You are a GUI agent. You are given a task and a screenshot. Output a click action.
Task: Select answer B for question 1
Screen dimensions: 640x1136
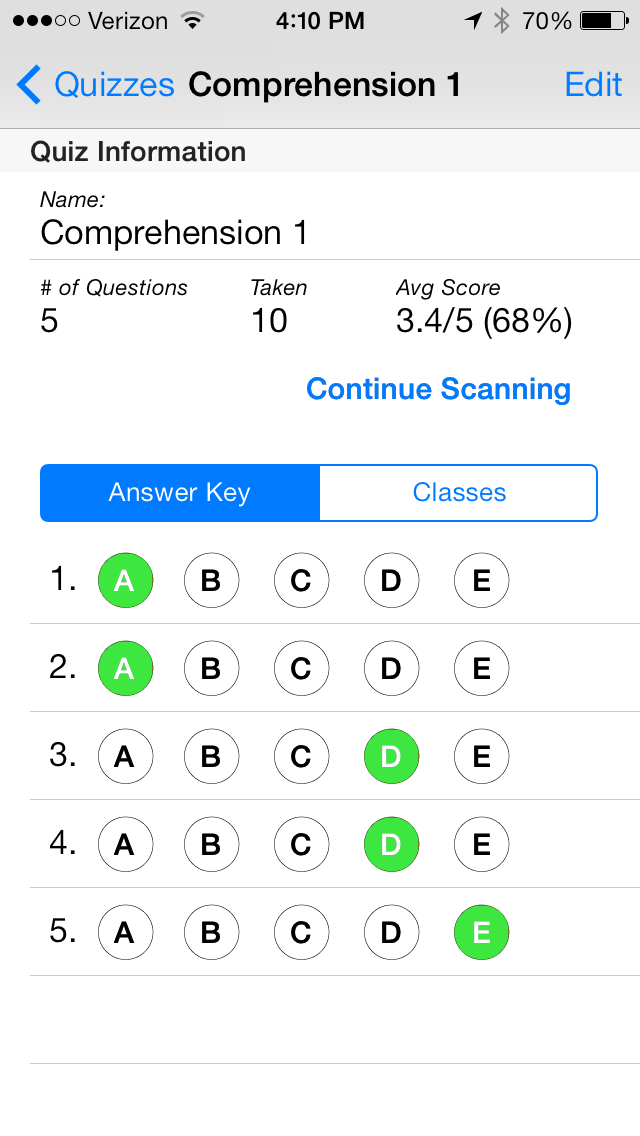click(211, 581)
